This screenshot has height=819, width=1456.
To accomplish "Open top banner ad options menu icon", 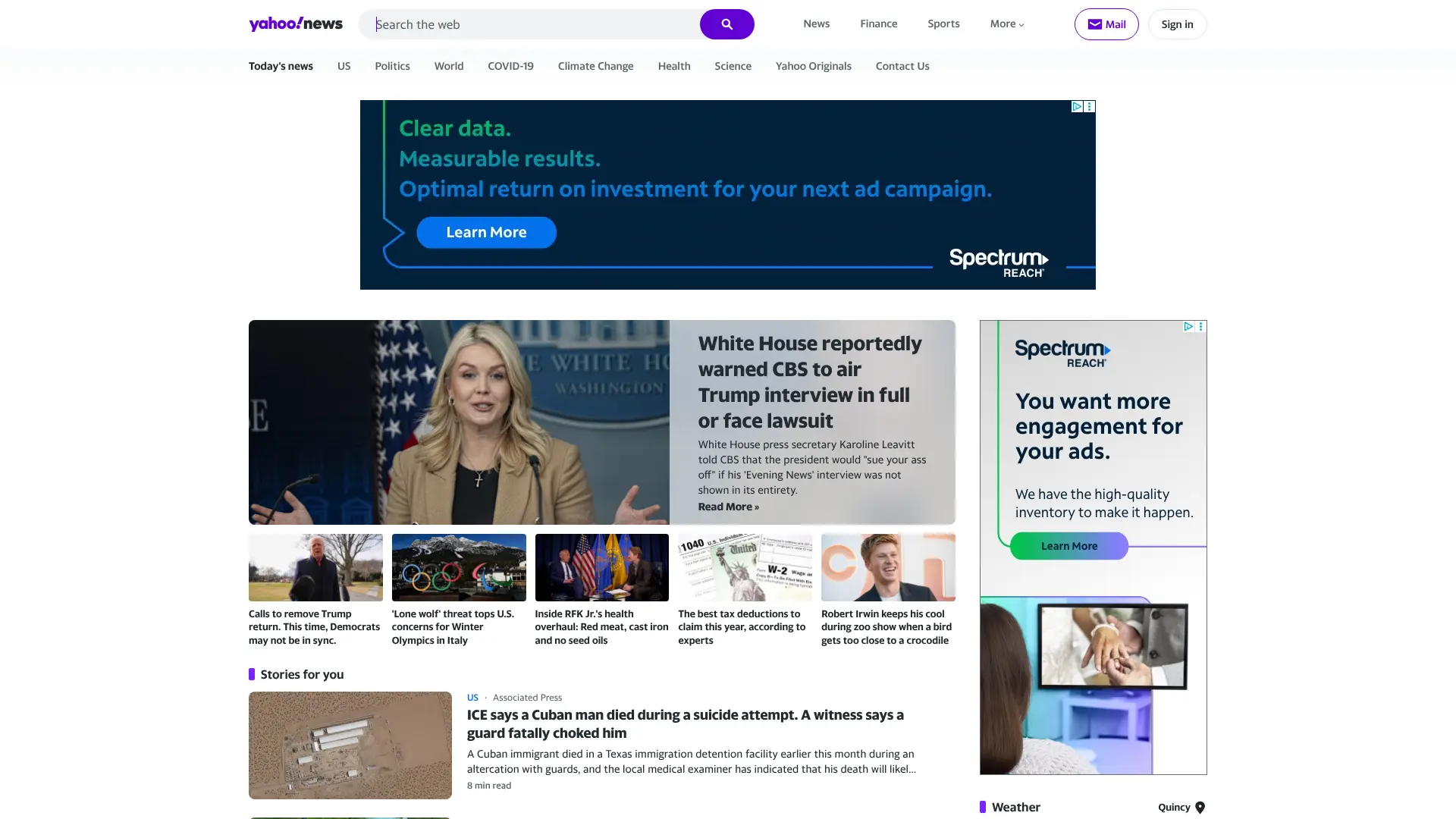I will [x=1090, y=107].
